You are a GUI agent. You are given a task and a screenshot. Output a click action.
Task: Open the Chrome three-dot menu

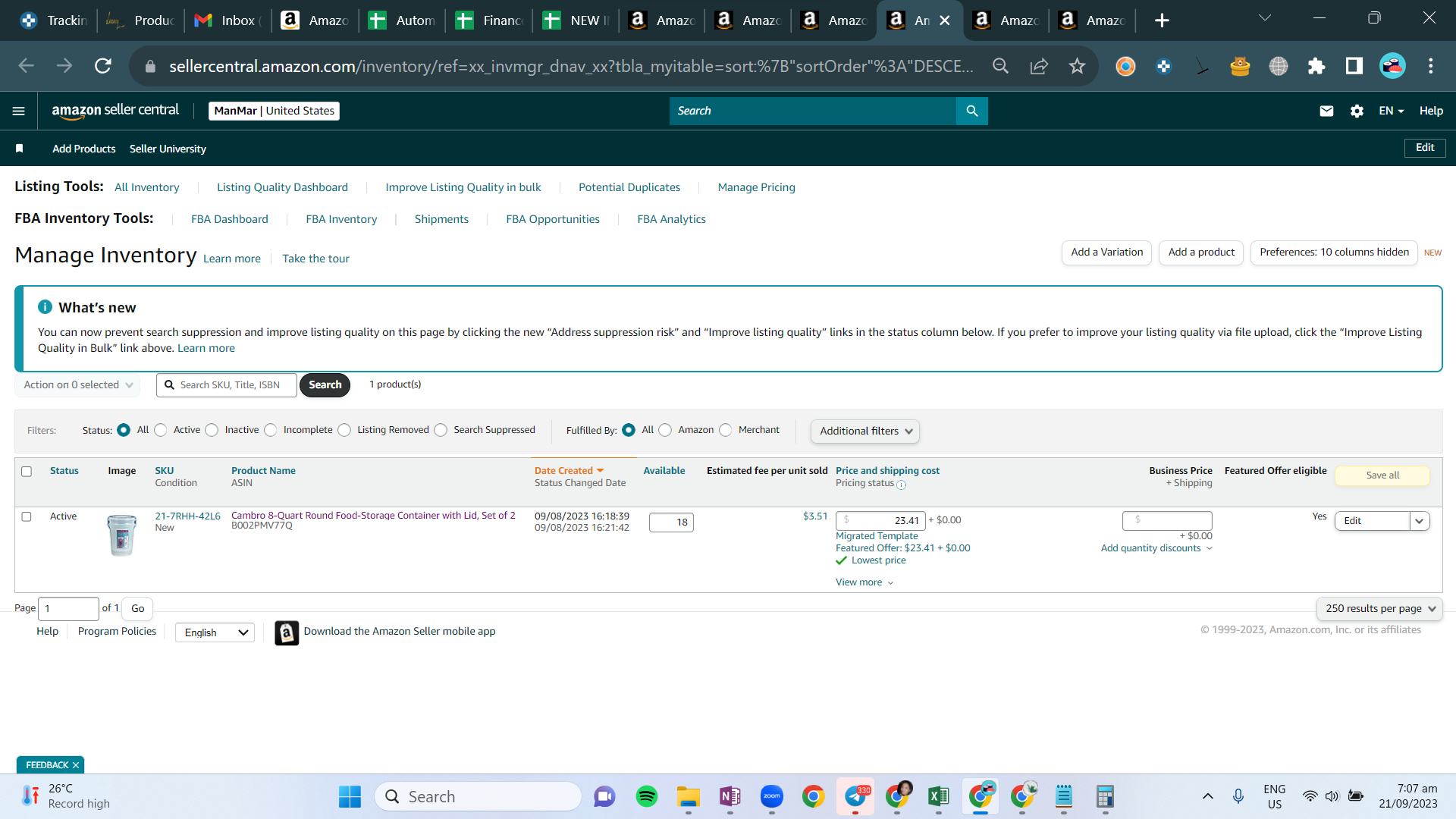click(x=1431, y=66)
